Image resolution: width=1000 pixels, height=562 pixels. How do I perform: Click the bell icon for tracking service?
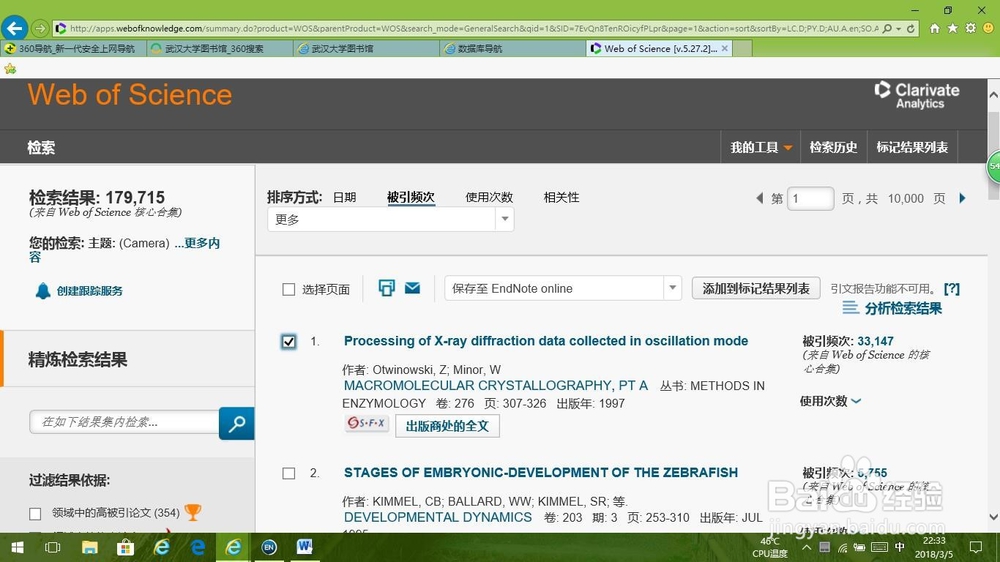coord(43,291)
